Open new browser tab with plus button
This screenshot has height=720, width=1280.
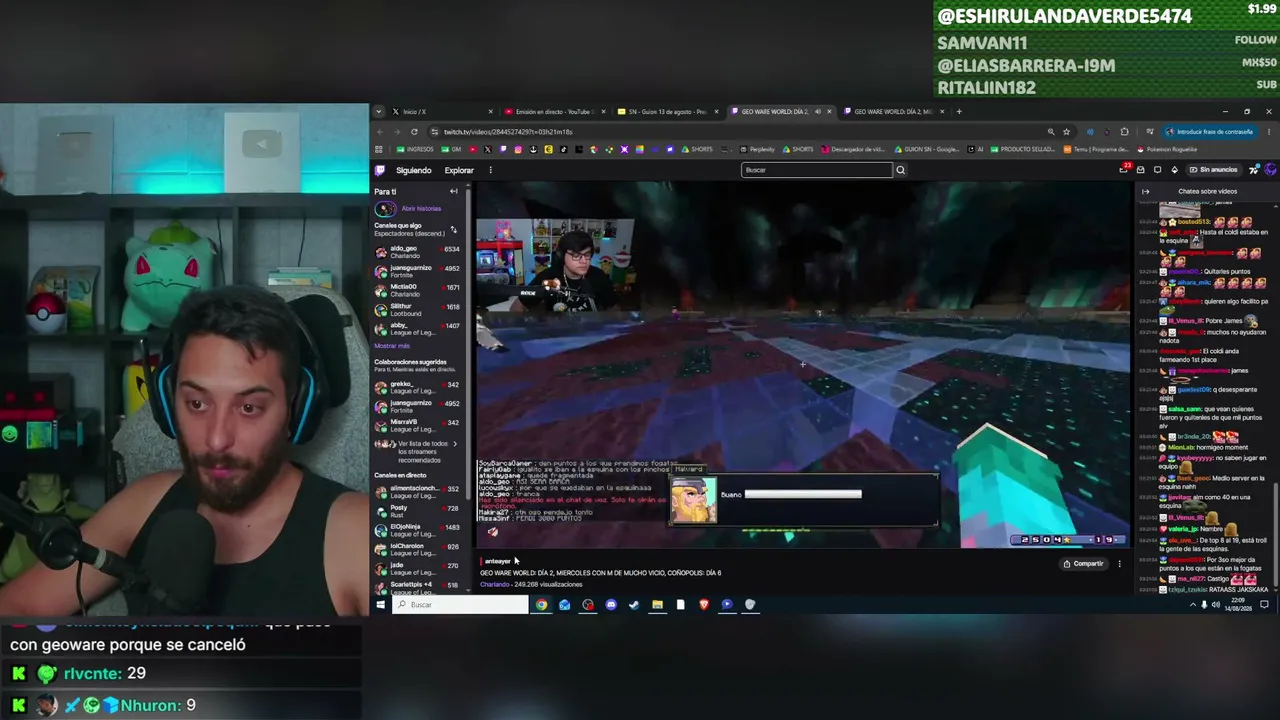(x=959, y=111)
